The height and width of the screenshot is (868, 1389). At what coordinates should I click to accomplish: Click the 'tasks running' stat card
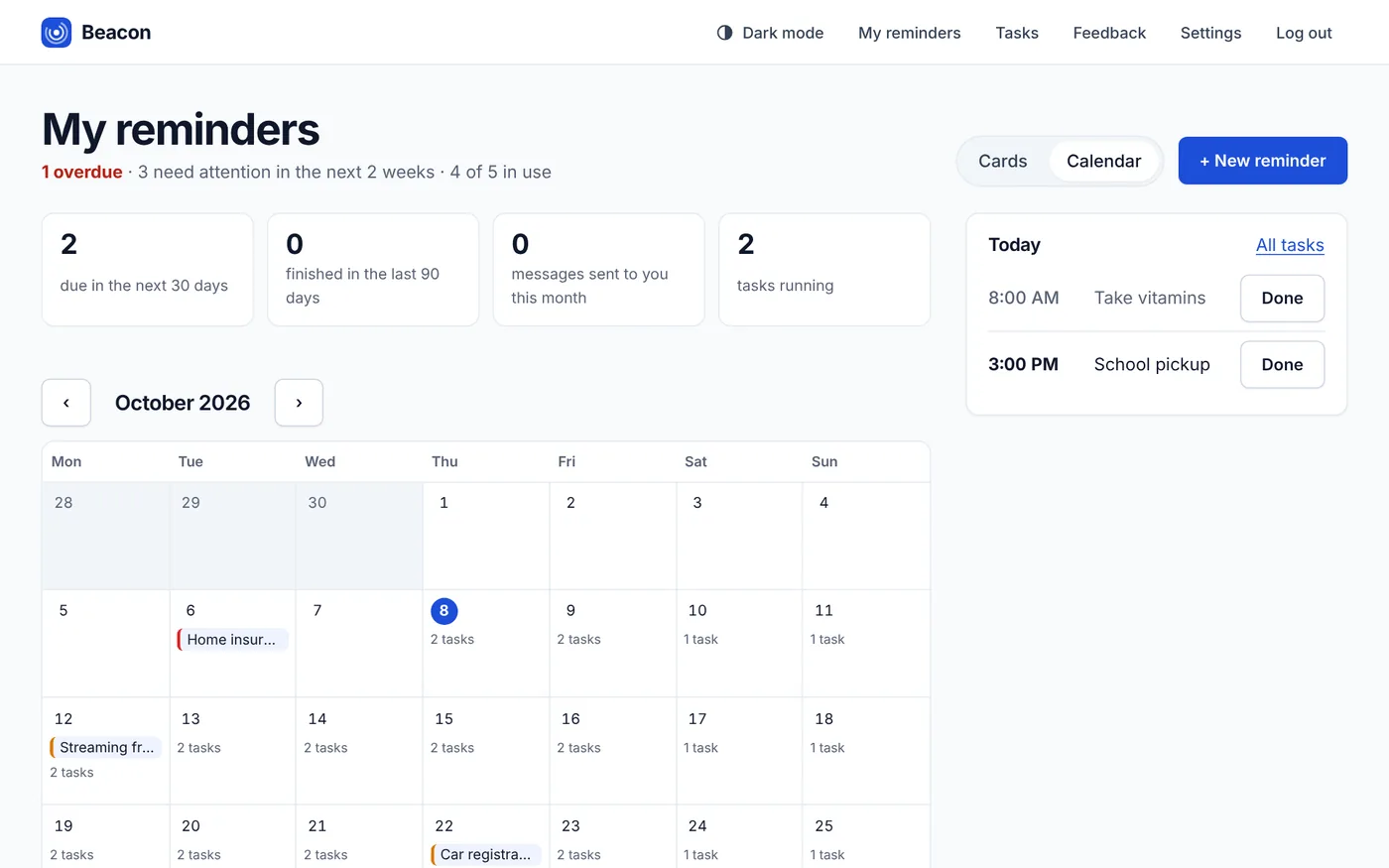pyautogui.click(x=824, y=270)
